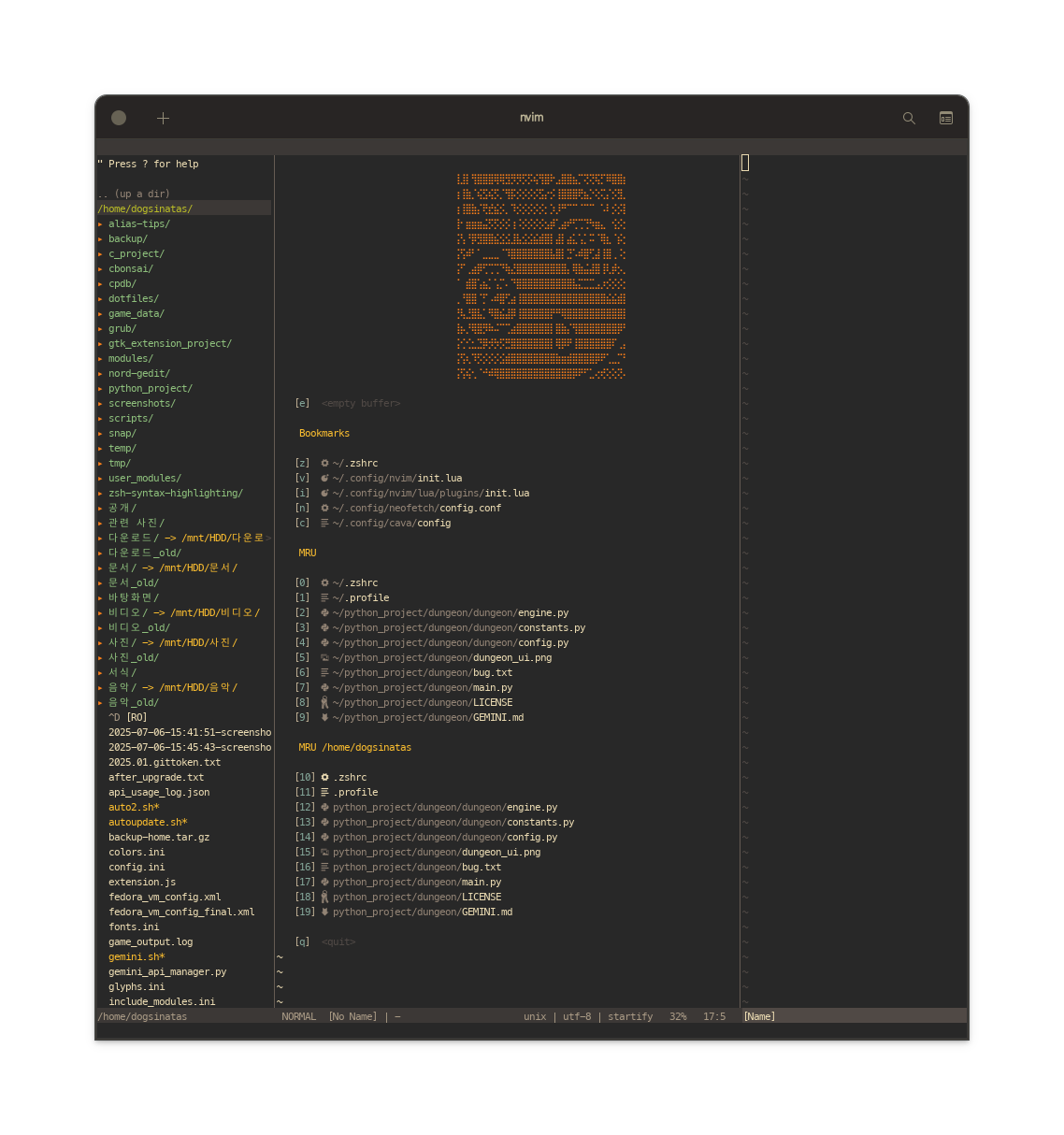Open ~/.profile from the MRU list
Screen dimensions: 1064x1135
point(361,597)
